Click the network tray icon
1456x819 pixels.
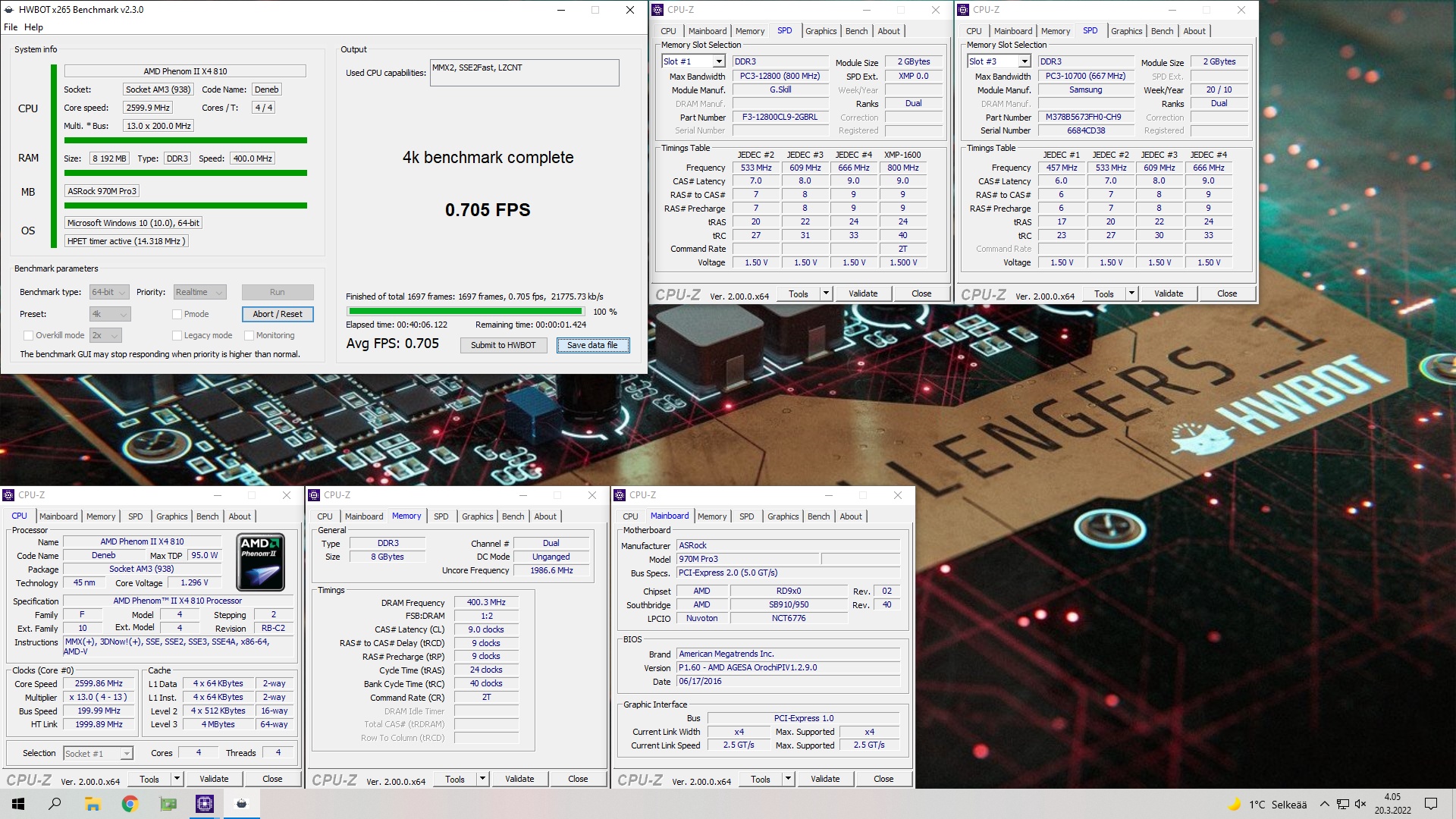[x=1342, y=804]
